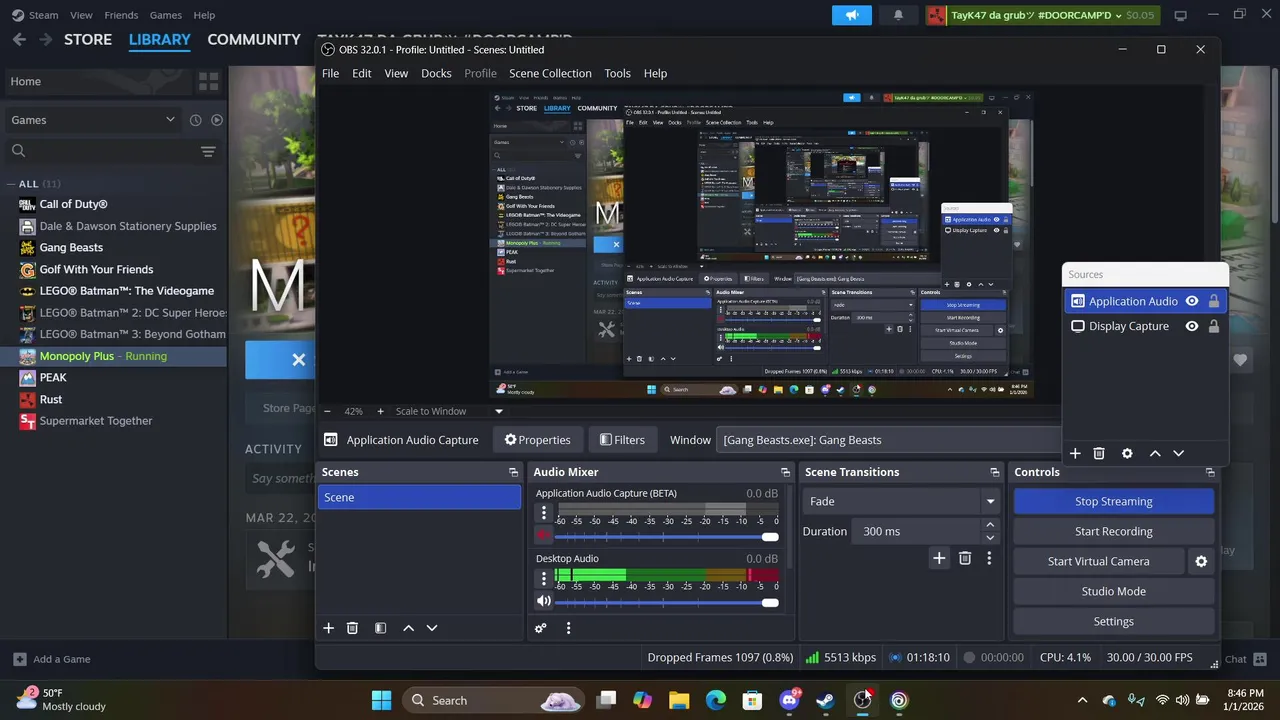1280x720 pixels.
Task: Open OBS Edit menu
Action: [x=361, y=73]
